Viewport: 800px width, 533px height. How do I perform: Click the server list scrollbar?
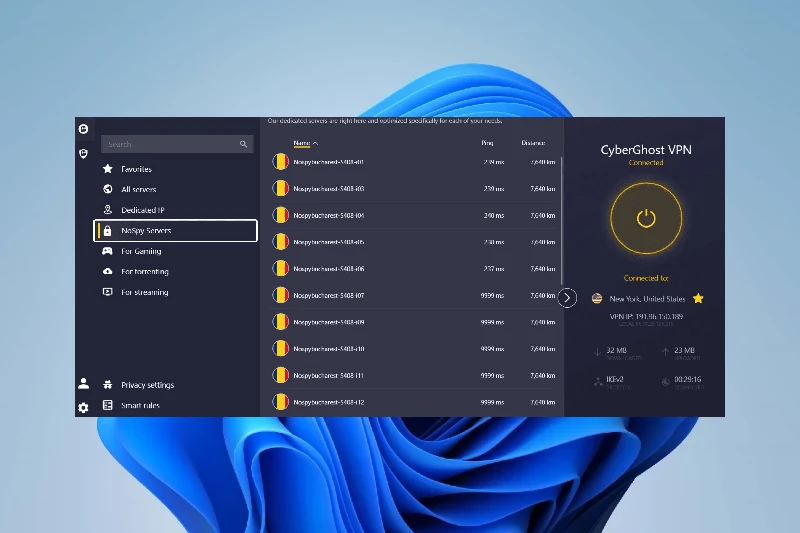click(x=562, y=220)
